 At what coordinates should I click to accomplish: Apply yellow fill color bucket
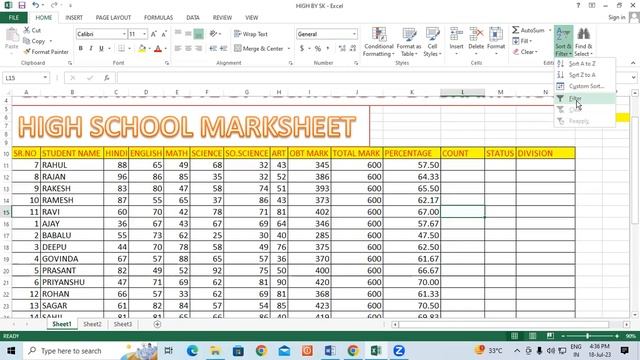pos(142,49)
